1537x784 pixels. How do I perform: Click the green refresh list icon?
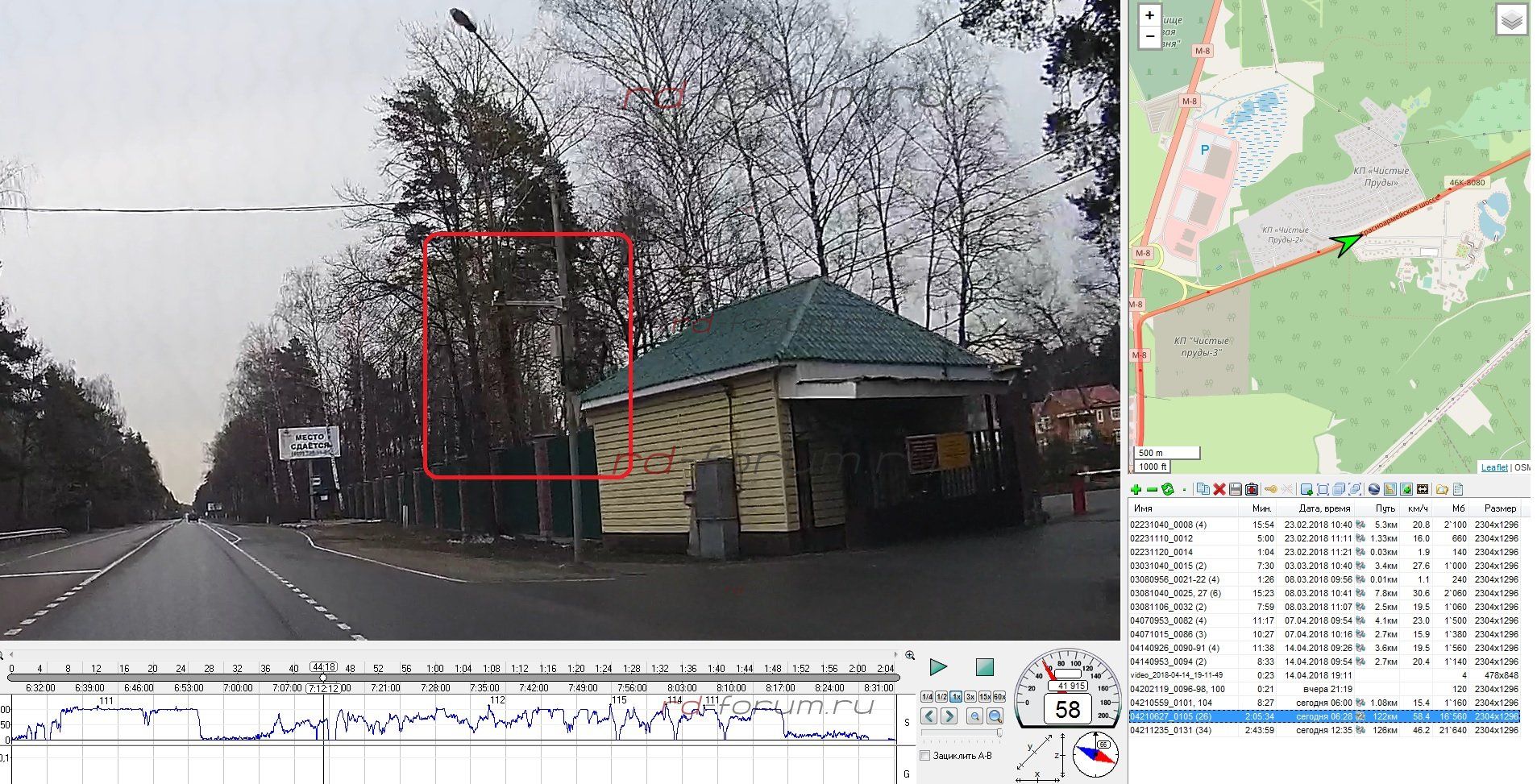1167,490
